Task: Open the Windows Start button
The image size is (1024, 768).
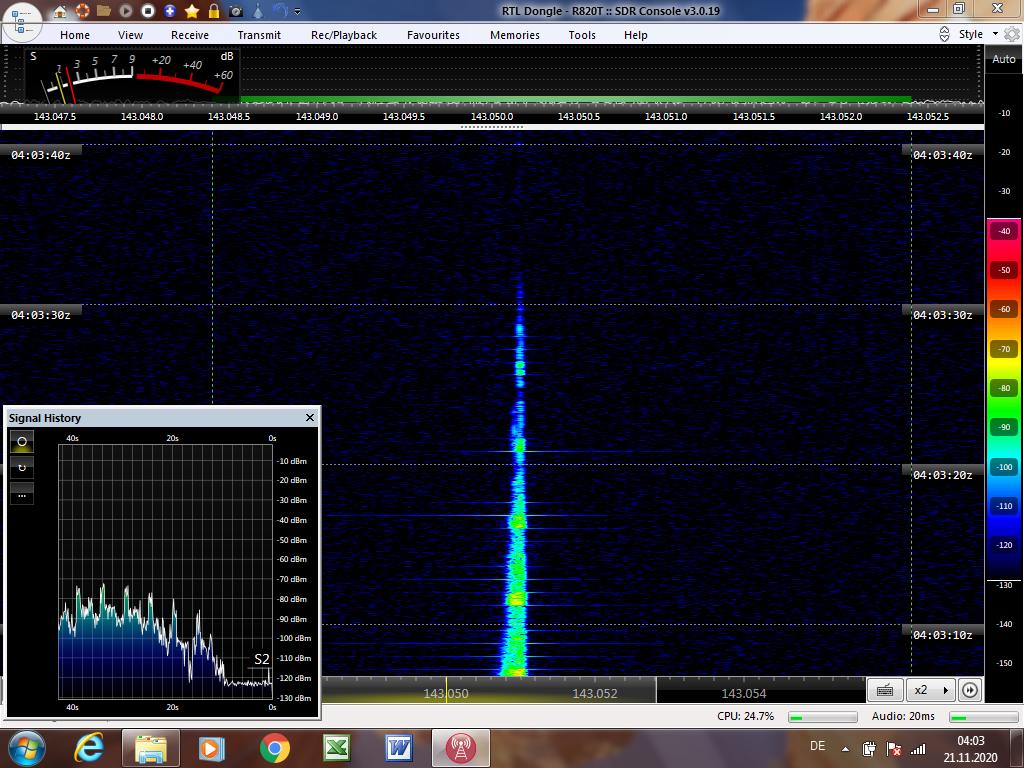Action: pos(26,748)
